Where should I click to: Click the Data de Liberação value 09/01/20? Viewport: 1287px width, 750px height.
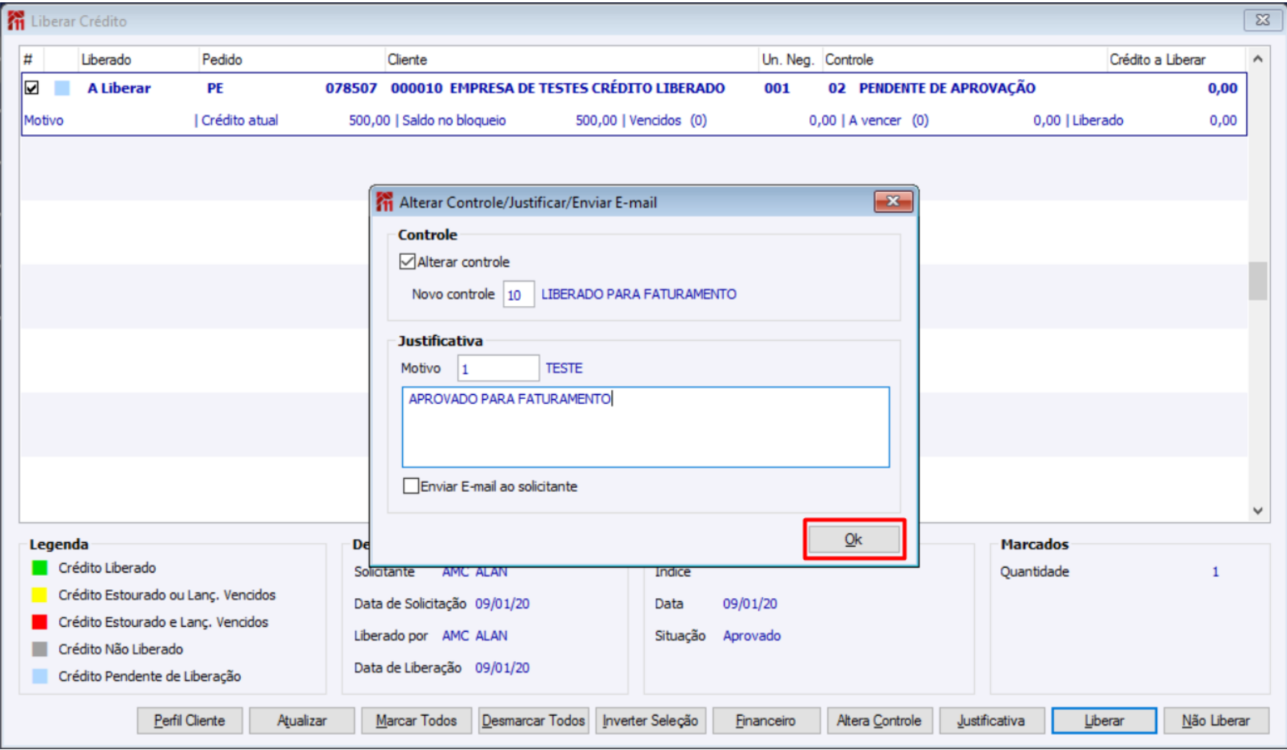[502, 668]
